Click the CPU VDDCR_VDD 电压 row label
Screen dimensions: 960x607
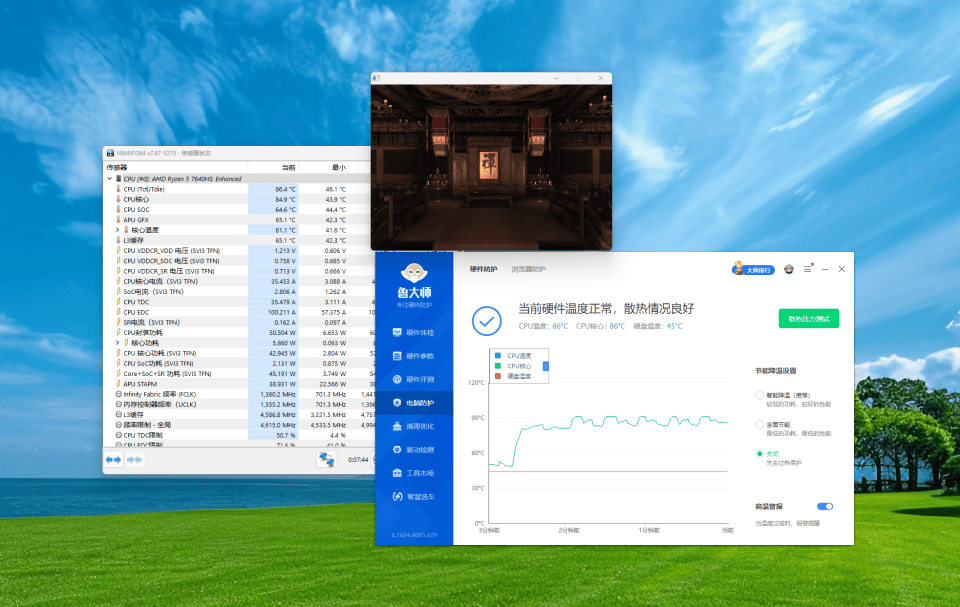[x=171, y=251]
